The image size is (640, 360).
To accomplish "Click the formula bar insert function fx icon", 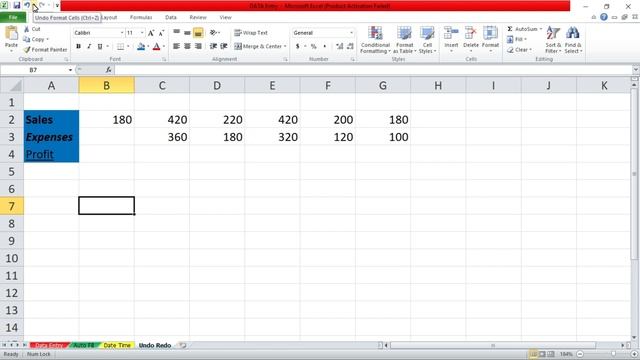I will tap(108, 70).
